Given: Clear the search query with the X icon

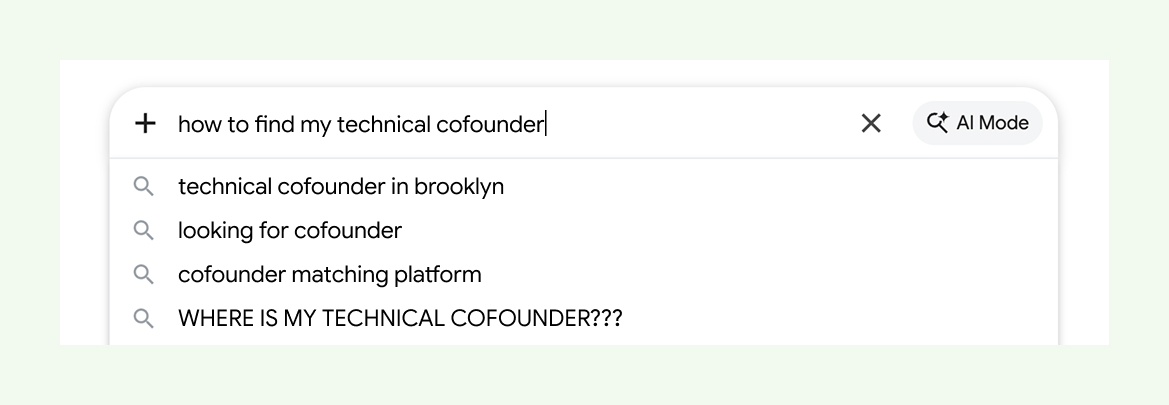Looking at the screenshot, I should coord(871,123).
